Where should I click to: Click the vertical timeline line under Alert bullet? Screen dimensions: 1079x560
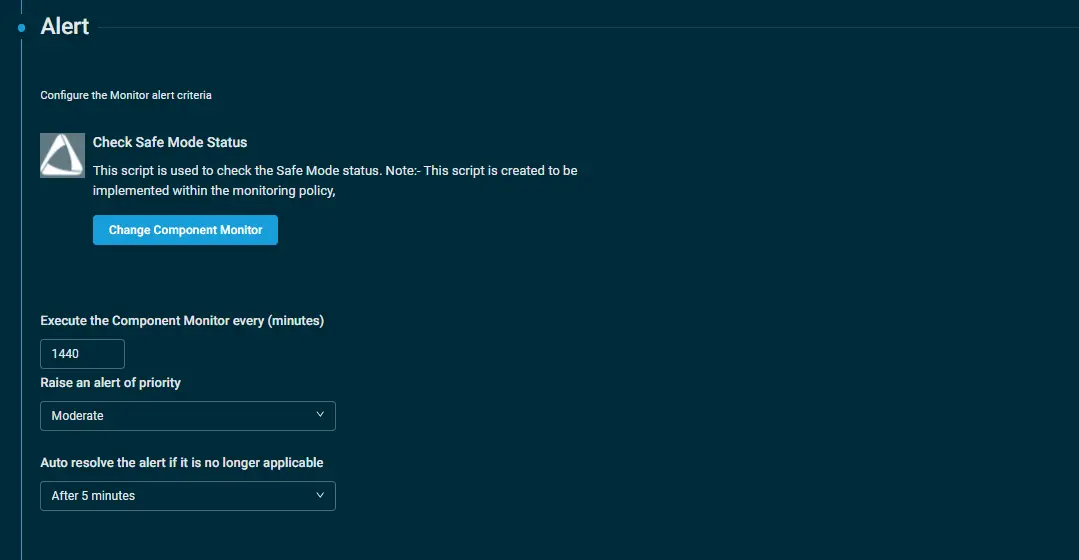[x=21, y=300]
